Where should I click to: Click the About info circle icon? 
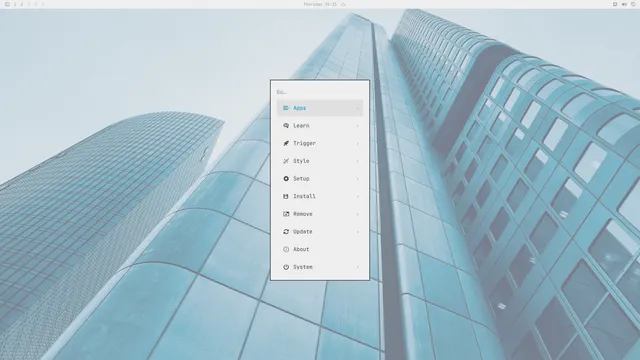286,249
